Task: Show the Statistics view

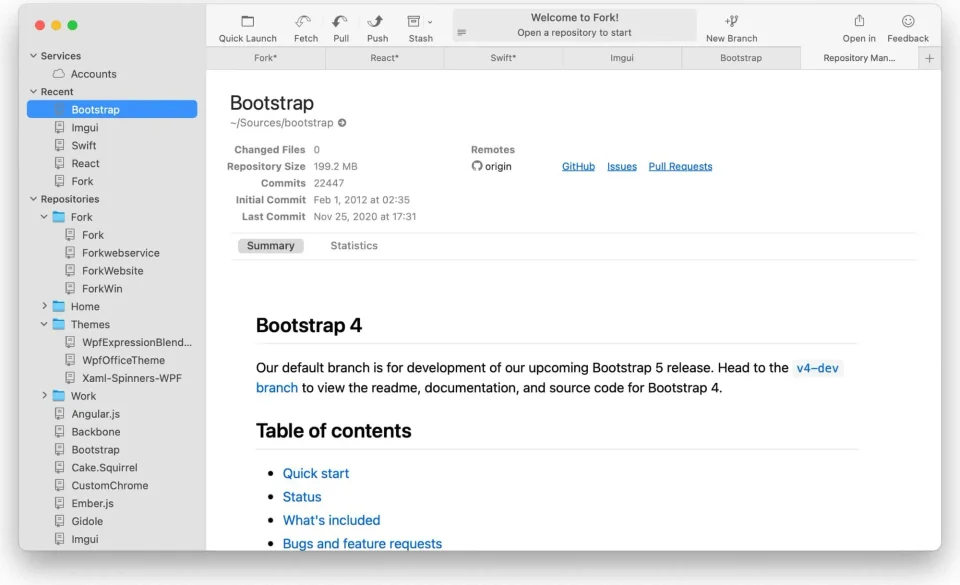Action: [354, 246]
